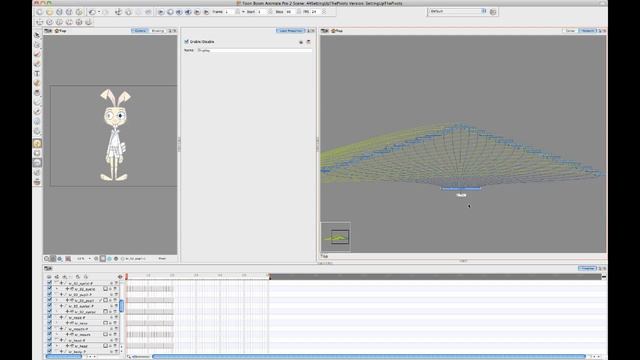The image size is (640, 360).
Task: Switch to the Drawing tab
Action: point(158,31)
